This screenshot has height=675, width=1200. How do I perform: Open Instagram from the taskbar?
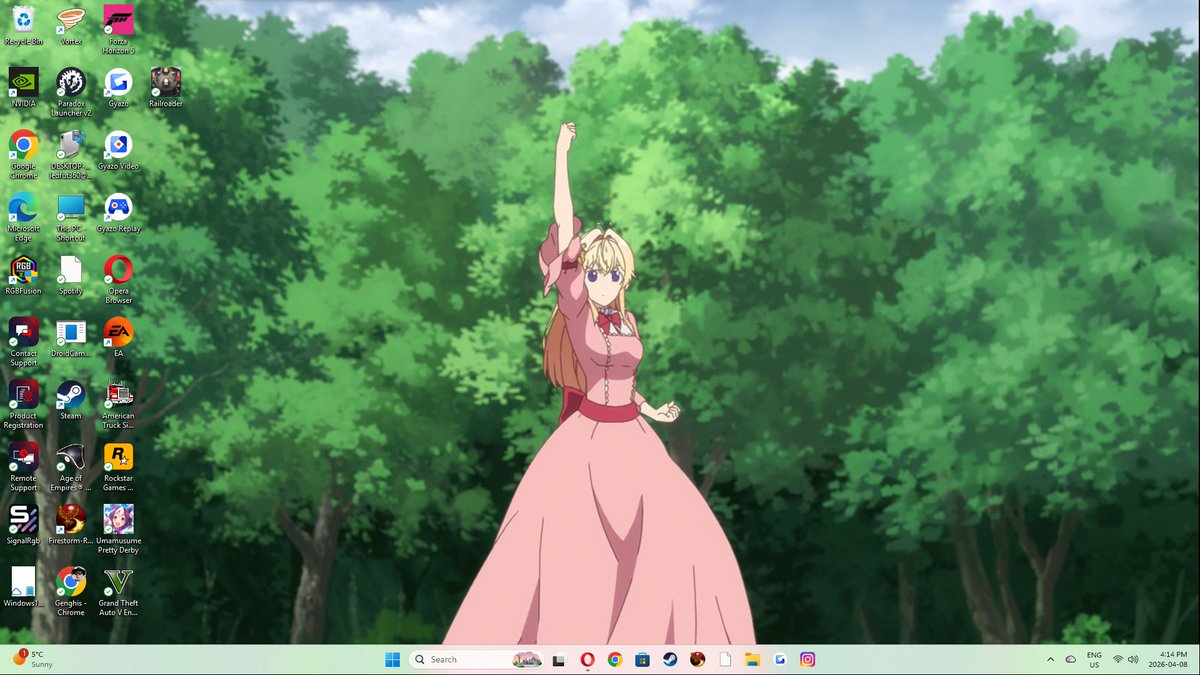[x=805, y=659]
